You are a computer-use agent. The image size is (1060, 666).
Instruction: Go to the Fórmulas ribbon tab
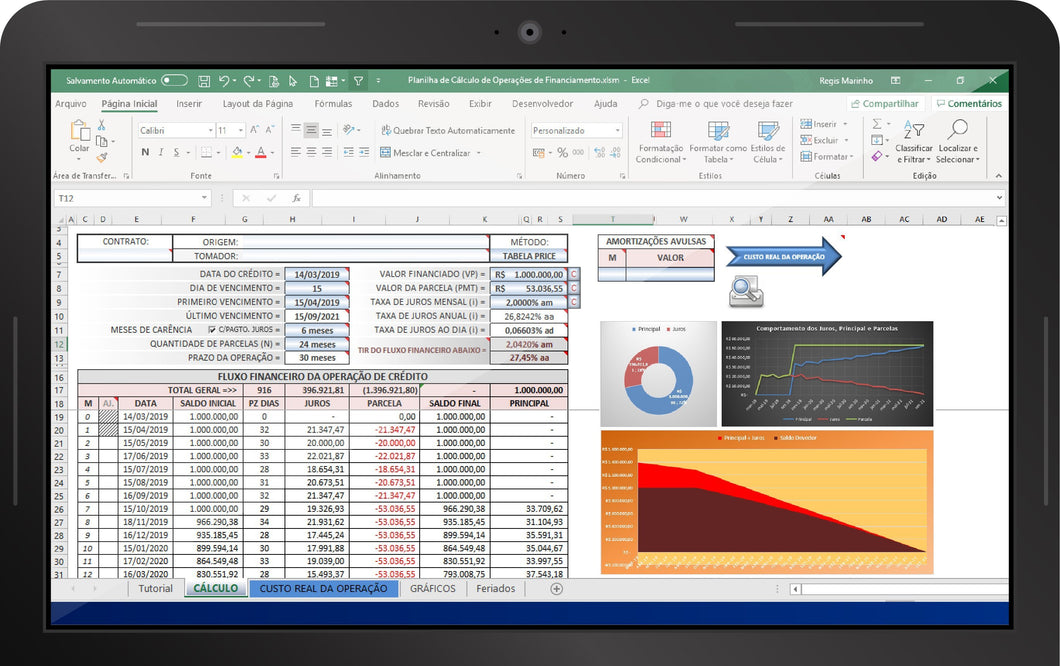pyautogui.click(x=333, y=103)
